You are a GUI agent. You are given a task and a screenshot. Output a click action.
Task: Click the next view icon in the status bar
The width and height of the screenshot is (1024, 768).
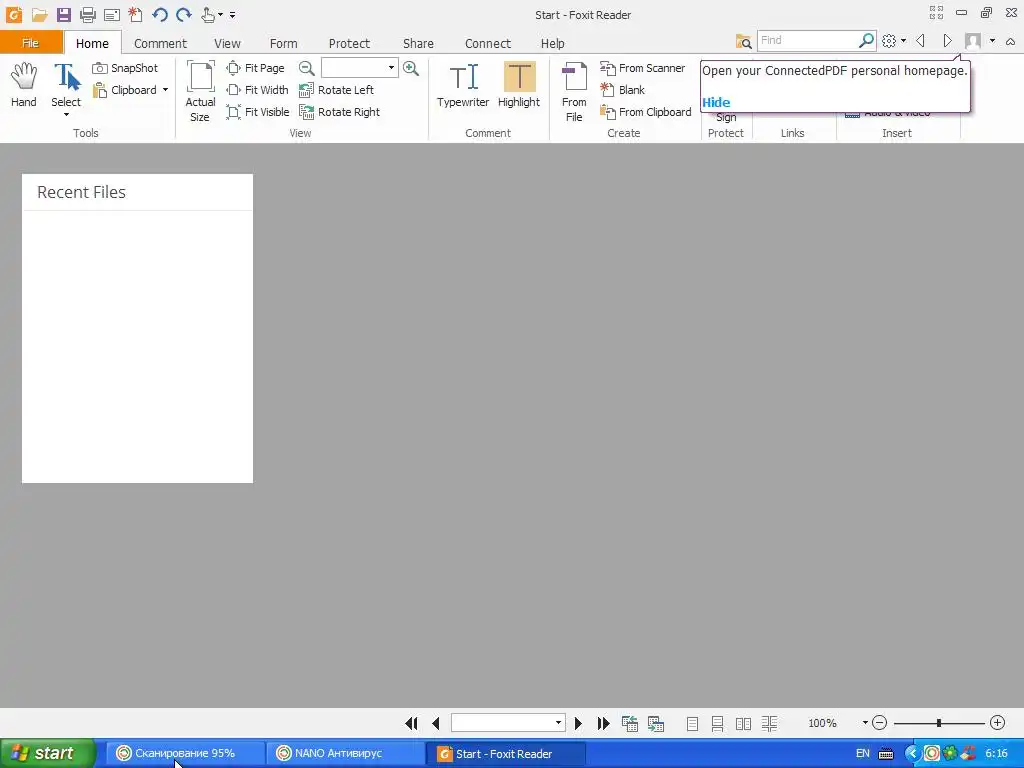point(656,723)
